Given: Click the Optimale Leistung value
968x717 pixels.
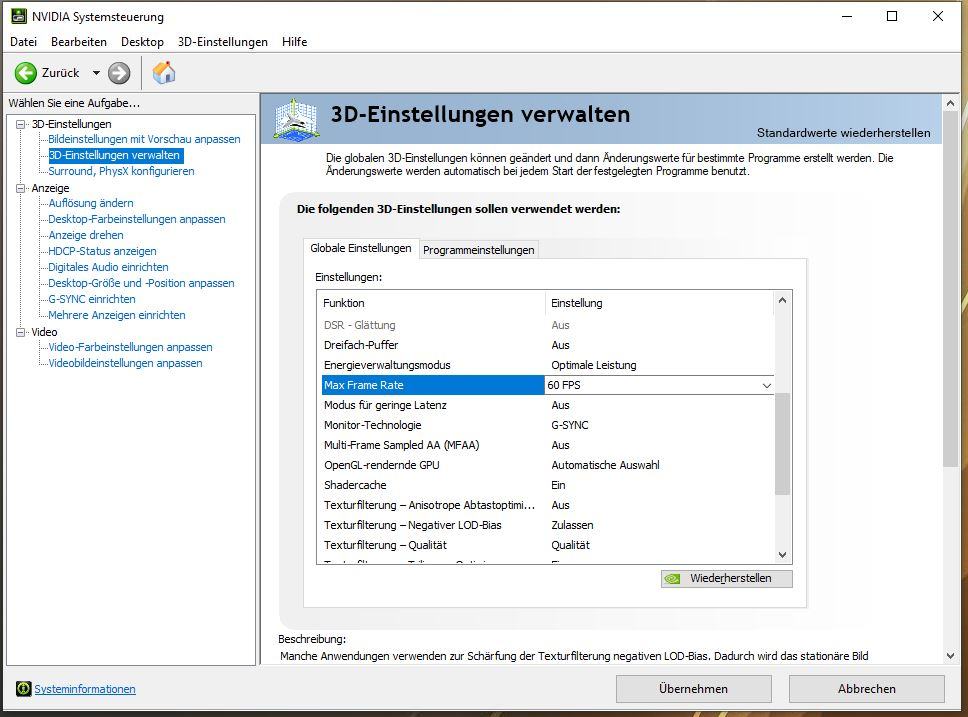Looking at the screenshot, I should (594, 365).
